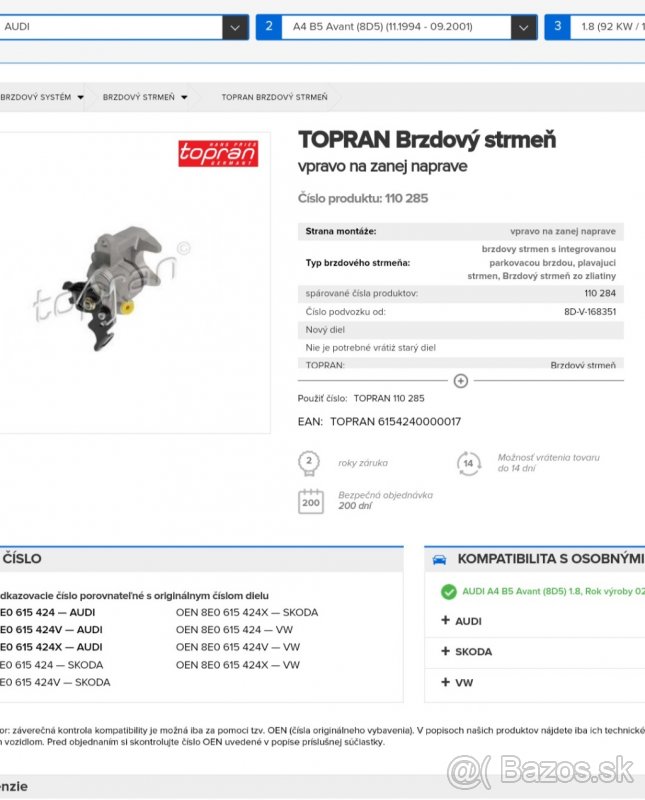Click the blue car icon
645x800 pixels.
coord(439,560)
